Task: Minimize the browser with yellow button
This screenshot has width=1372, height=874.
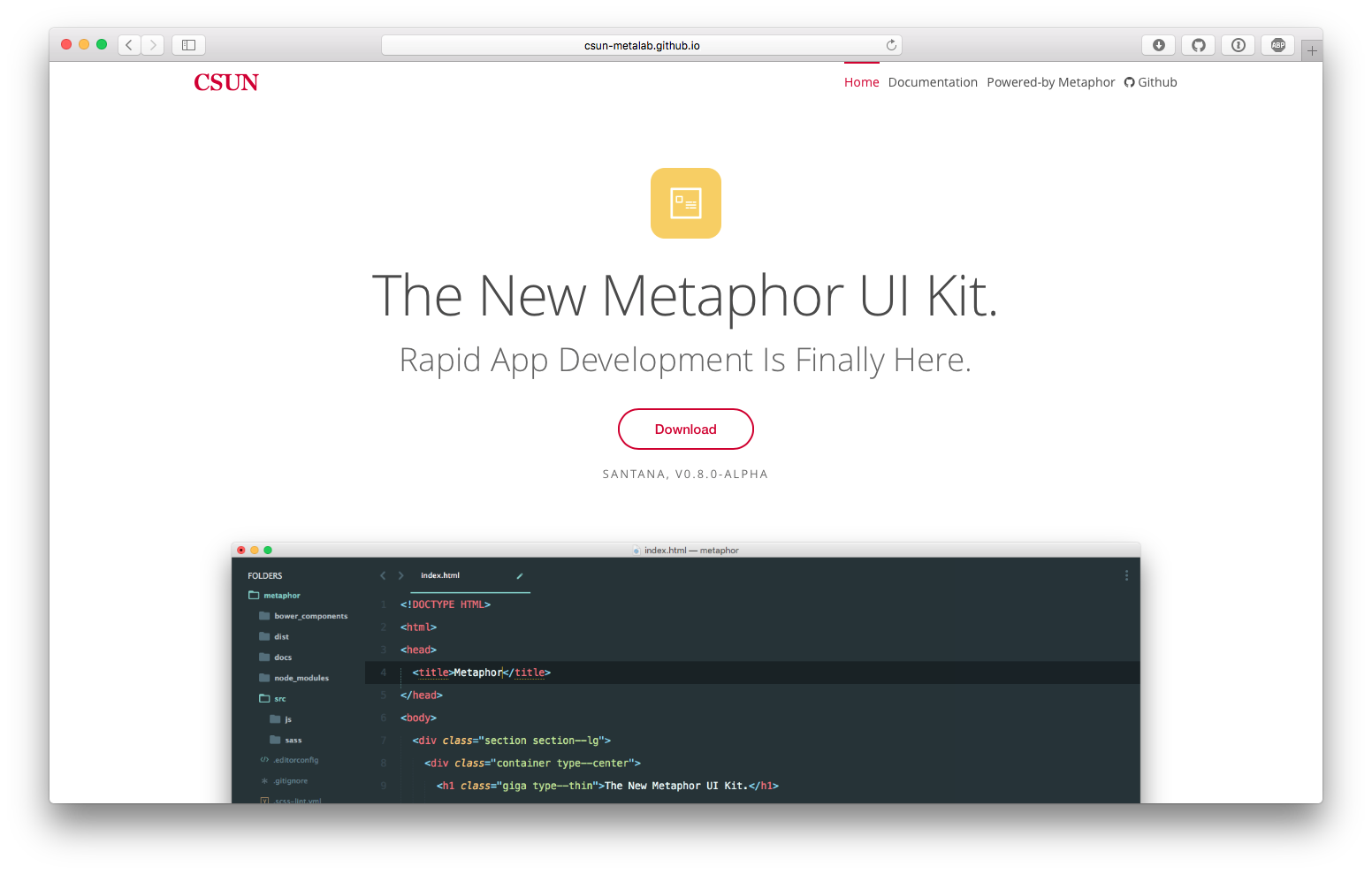Action: click(84, 44)
